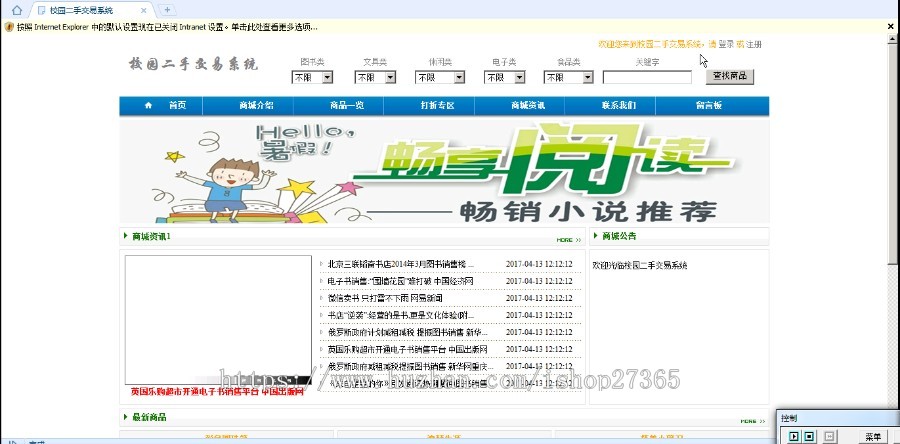Click stop button in 控制 panel
This screenshot has width=900, height=444.
[809, 437]
